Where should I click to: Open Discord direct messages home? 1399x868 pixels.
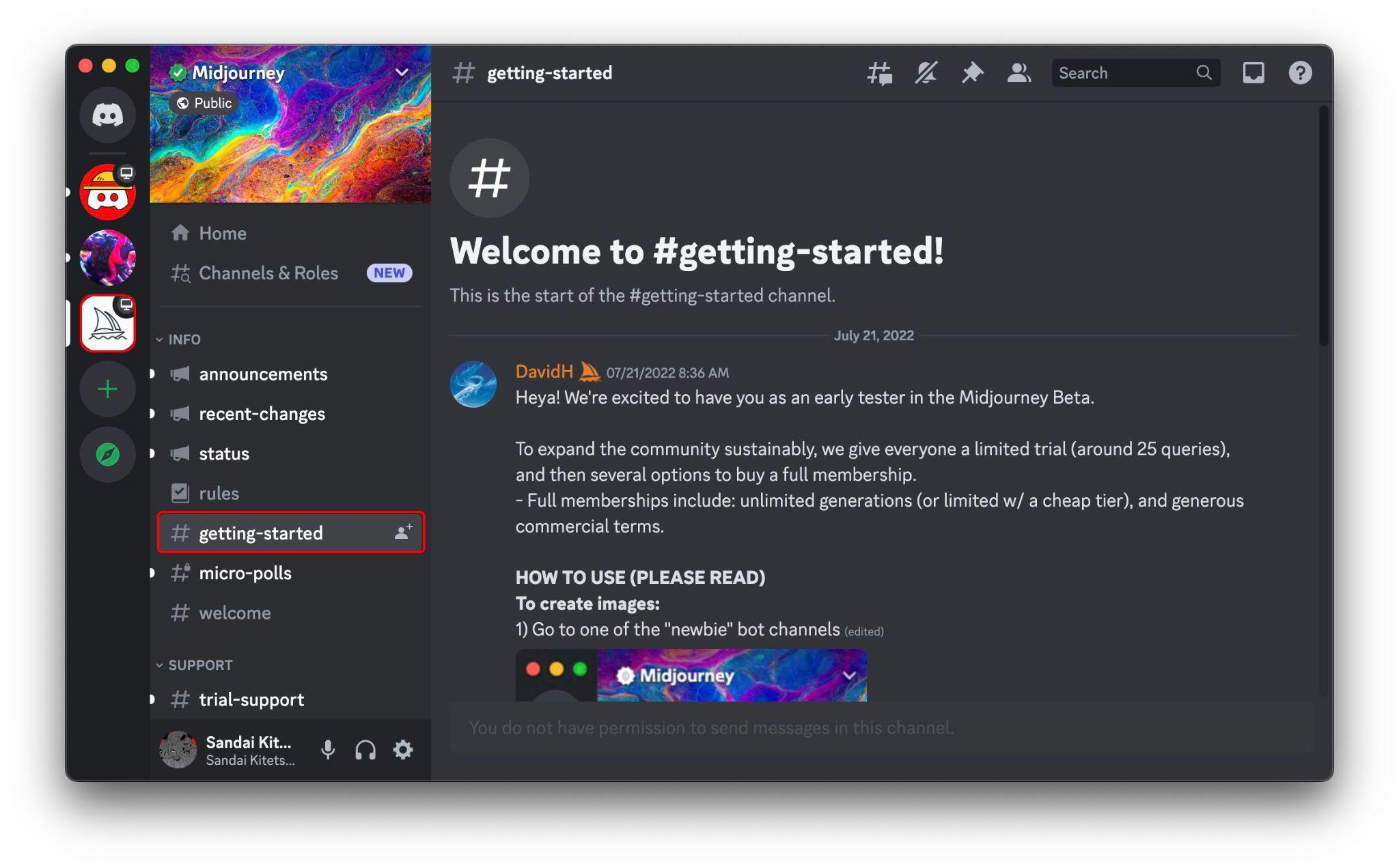tap(107, 115)
